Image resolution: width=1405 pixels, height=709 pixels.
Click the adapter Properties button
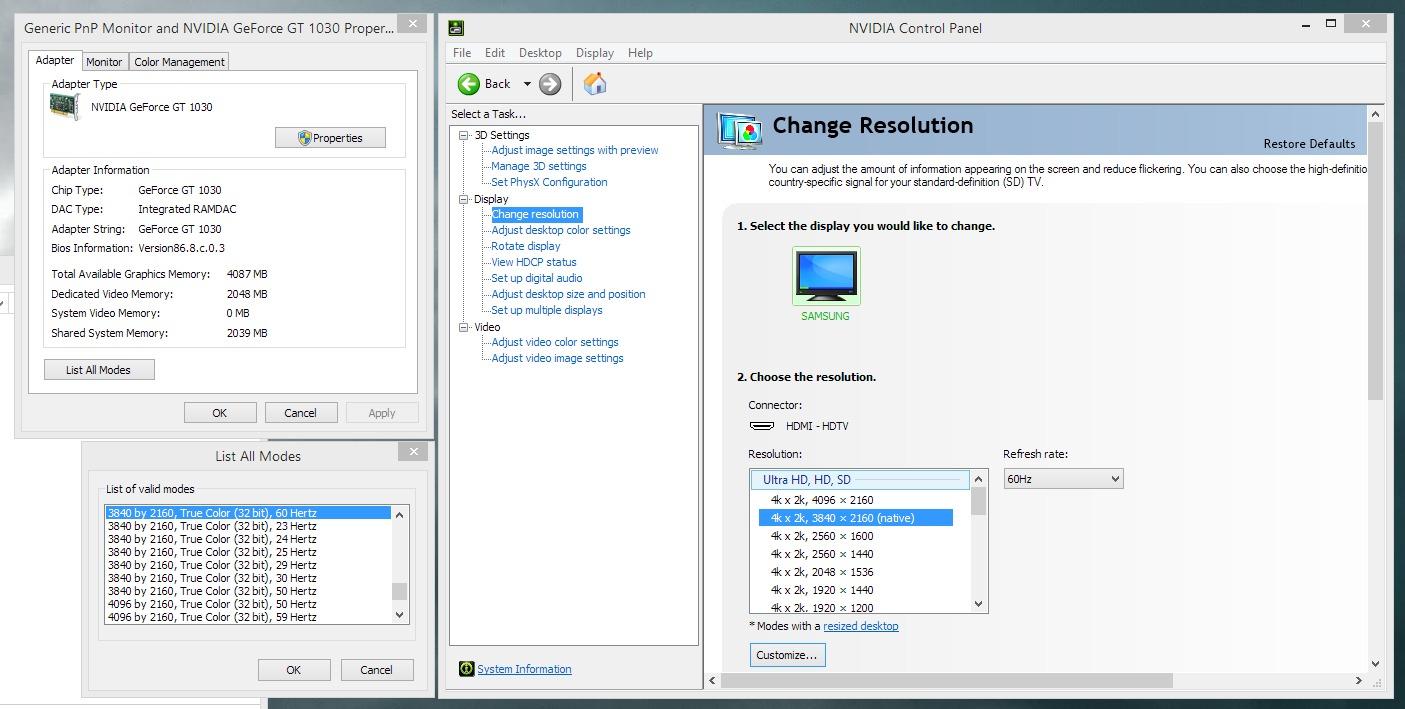[x=330, y=138]
